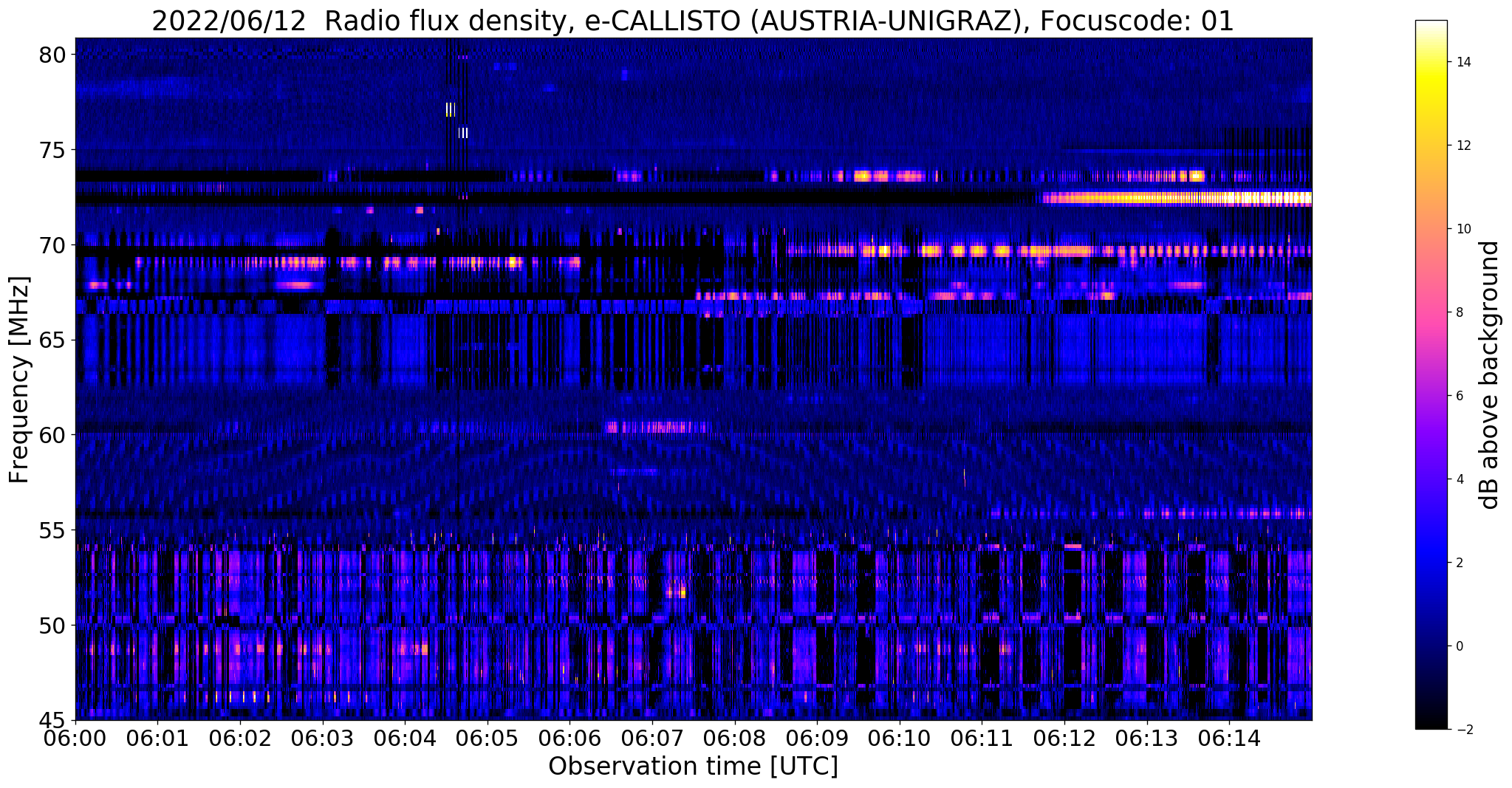The width and height of the screenshot is (1512, 788).
Task: Click the bright white emission band near 72.5 MHz
Action: (1176, 198)
